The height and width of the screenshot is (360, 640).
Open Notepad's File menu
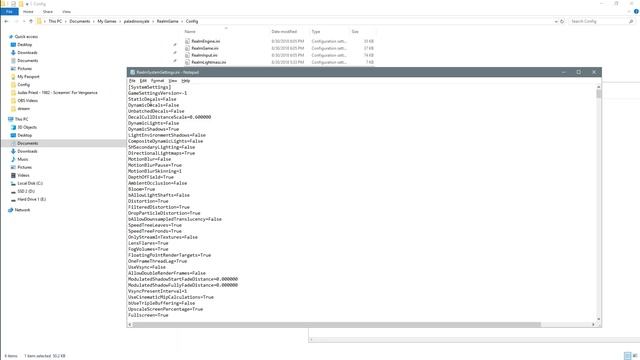(132, 81)
